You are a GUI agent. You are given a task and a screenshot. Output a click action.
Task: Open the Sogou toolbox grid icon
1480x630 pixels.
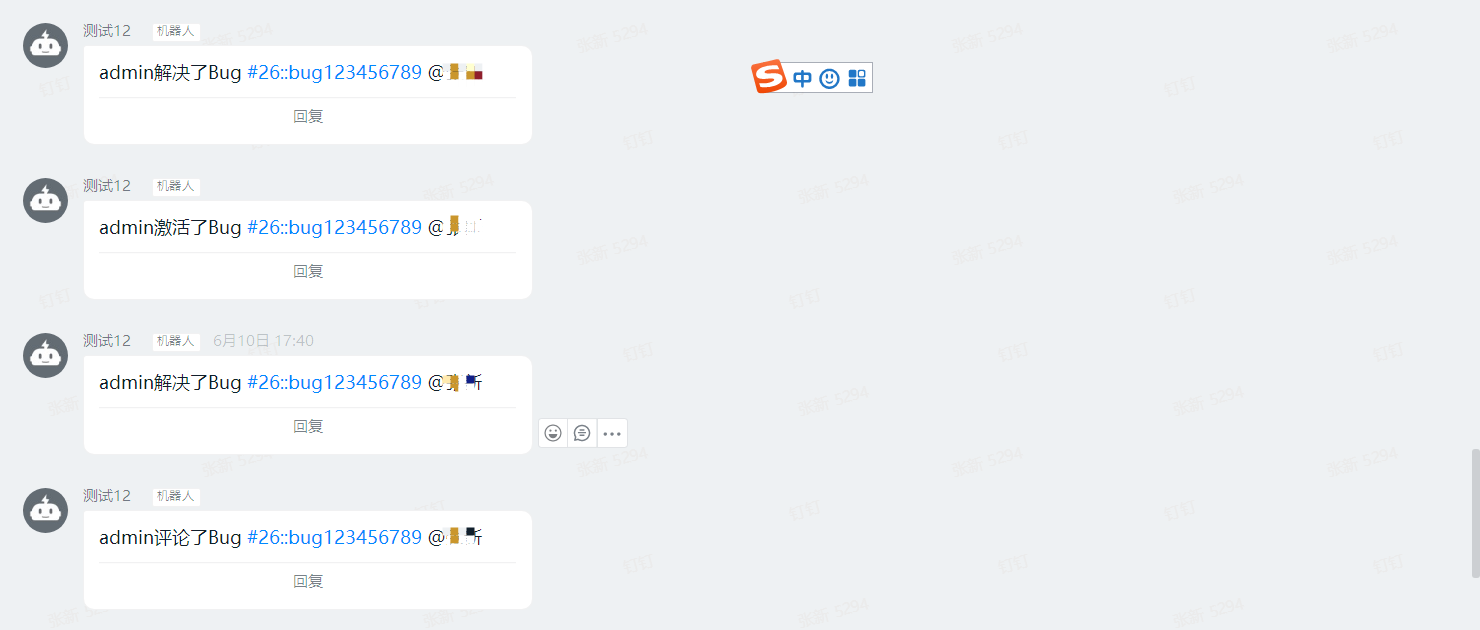pos(857,78)
